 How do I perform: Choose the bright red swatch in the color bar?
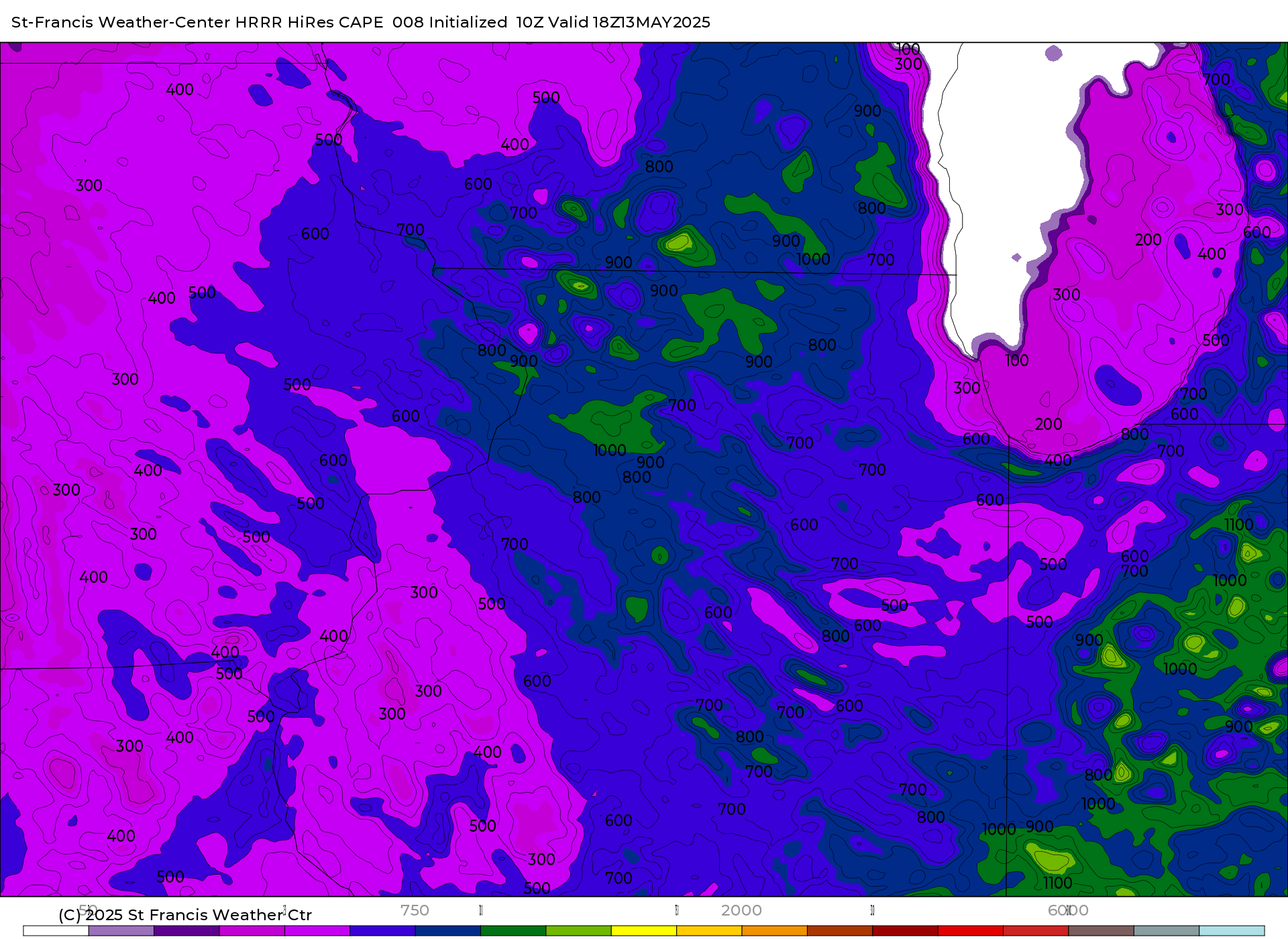pos(971,931)
